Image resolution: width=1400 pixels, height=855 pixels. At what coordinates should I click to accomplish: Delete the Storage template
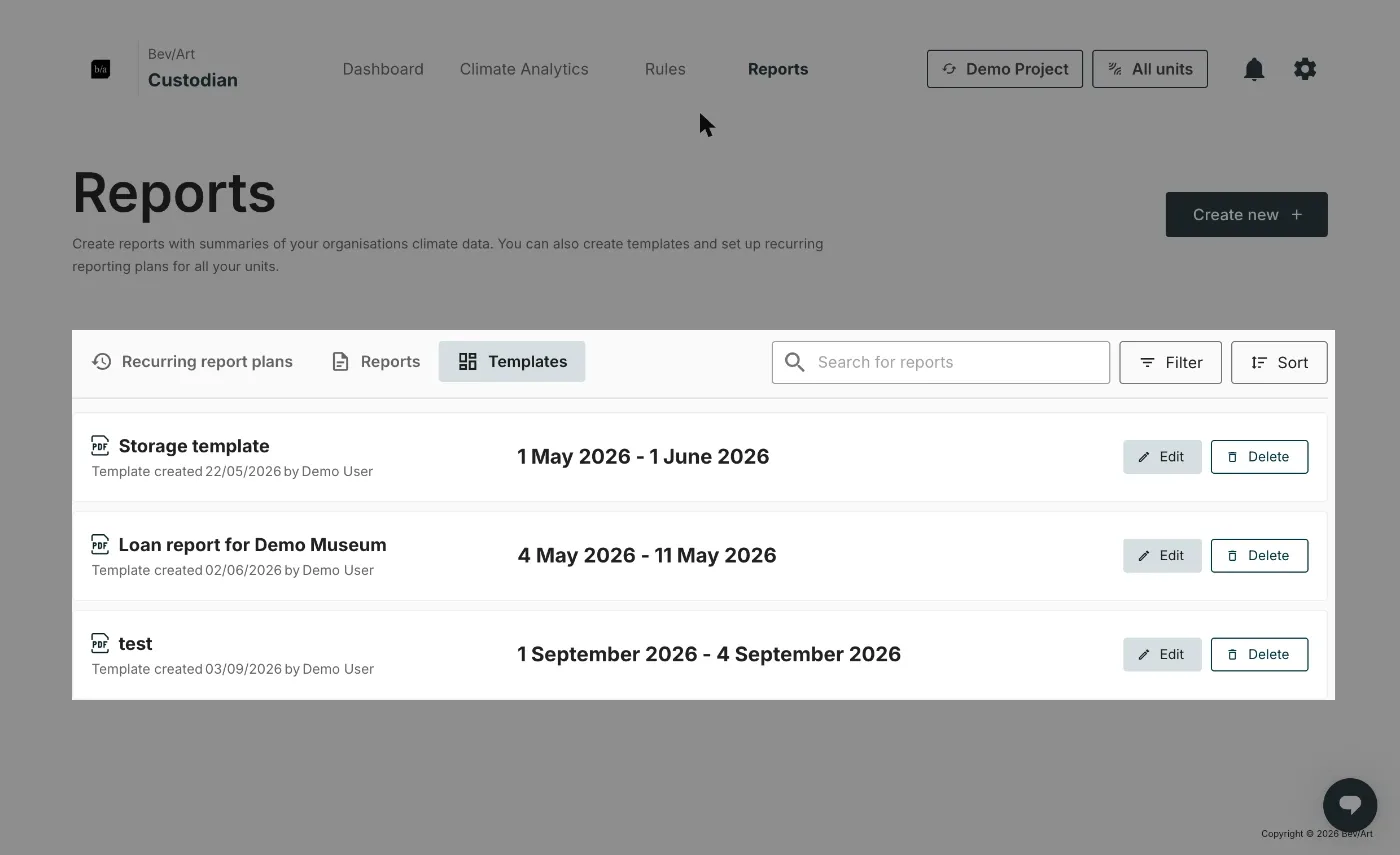pos(1259,457)
